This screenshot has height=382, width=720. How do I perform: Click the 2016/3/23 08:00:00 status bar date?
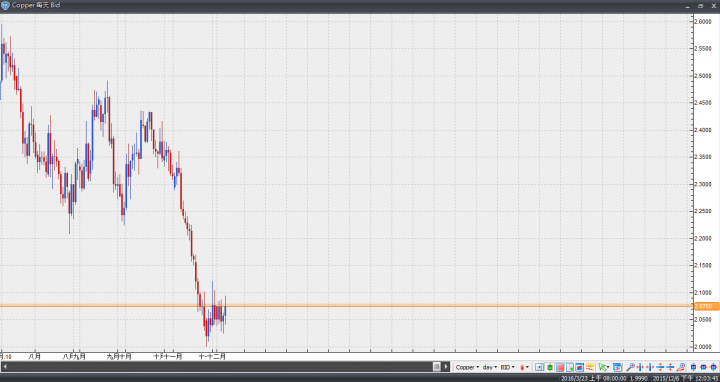pyautogui.click(x=594, y=378)
